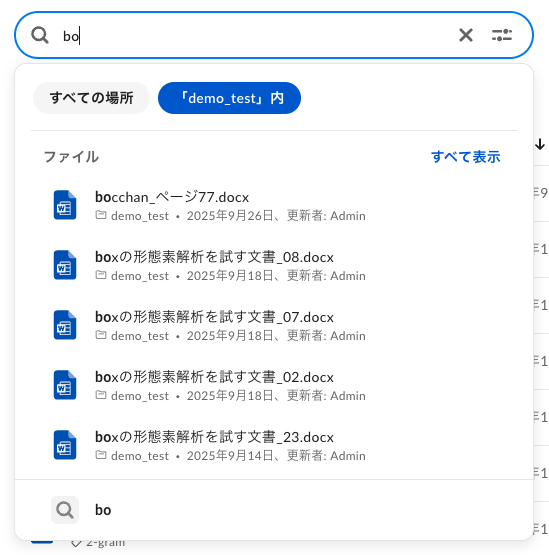Viewport: 549px width, 555px height.
Task: Click すべて表示 link
Action: (465, 156)
